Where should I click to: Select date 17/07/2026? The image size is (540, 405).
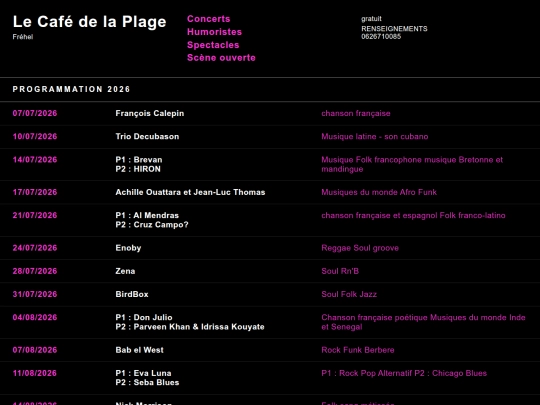pyautogui.click(x=35, y=192)
